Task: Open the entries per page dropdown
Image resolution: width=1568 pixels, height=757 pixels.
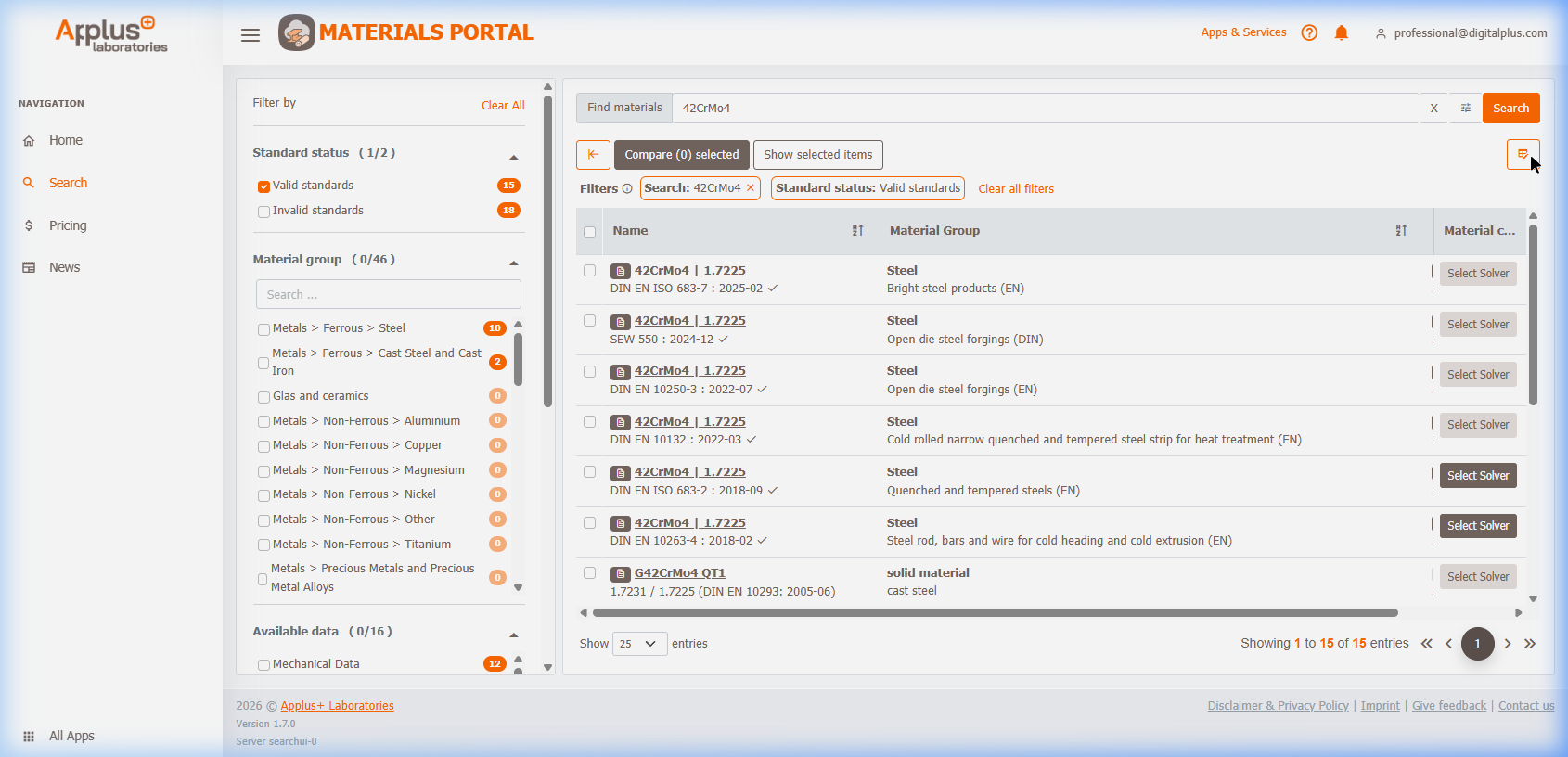Action: [639, 644]
